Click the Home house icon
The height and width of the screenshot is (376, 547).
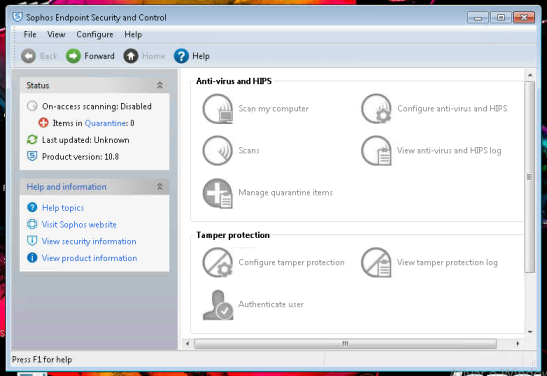tap(131, 56)
